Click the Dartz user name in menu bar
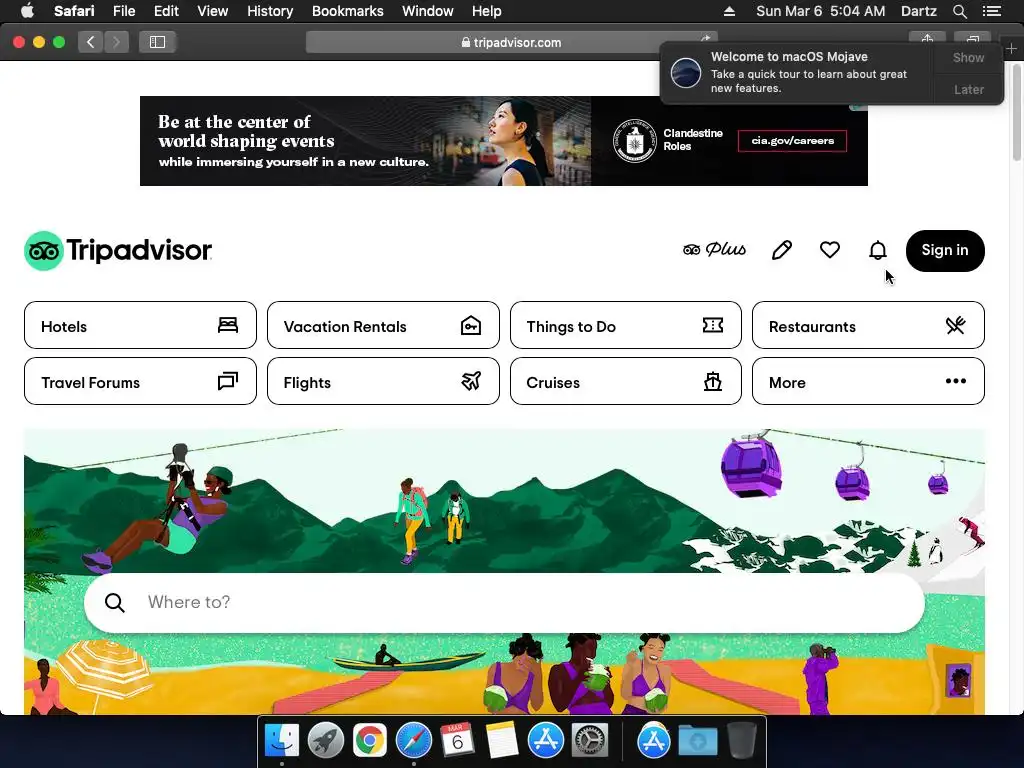 [x=918, y=11]
